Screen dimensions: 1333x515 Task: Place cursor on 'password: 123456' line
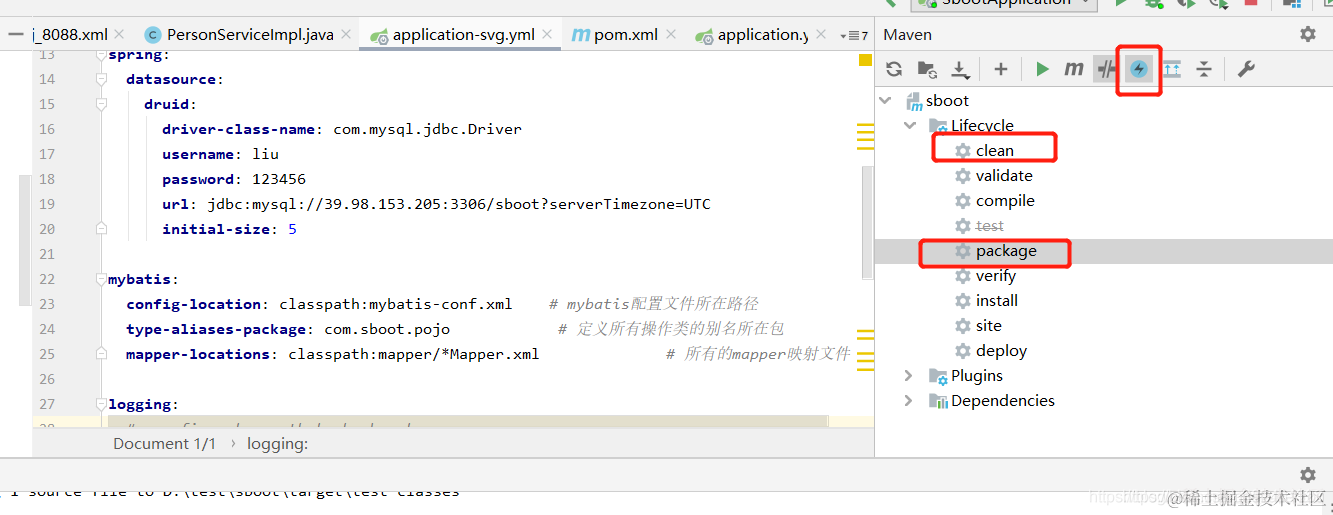[x=234, y=179]
